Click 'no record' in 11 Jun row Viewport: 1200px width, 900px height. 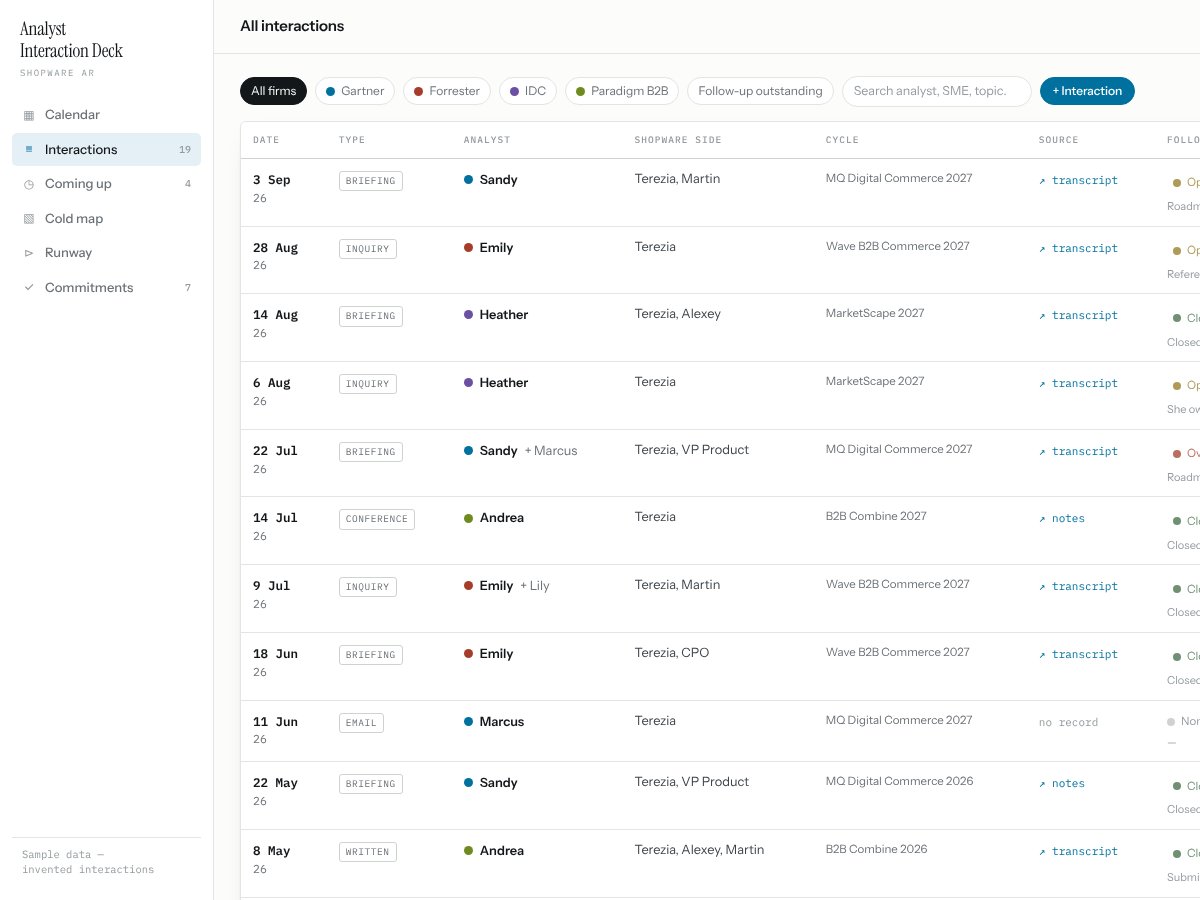pos(1068,722)
